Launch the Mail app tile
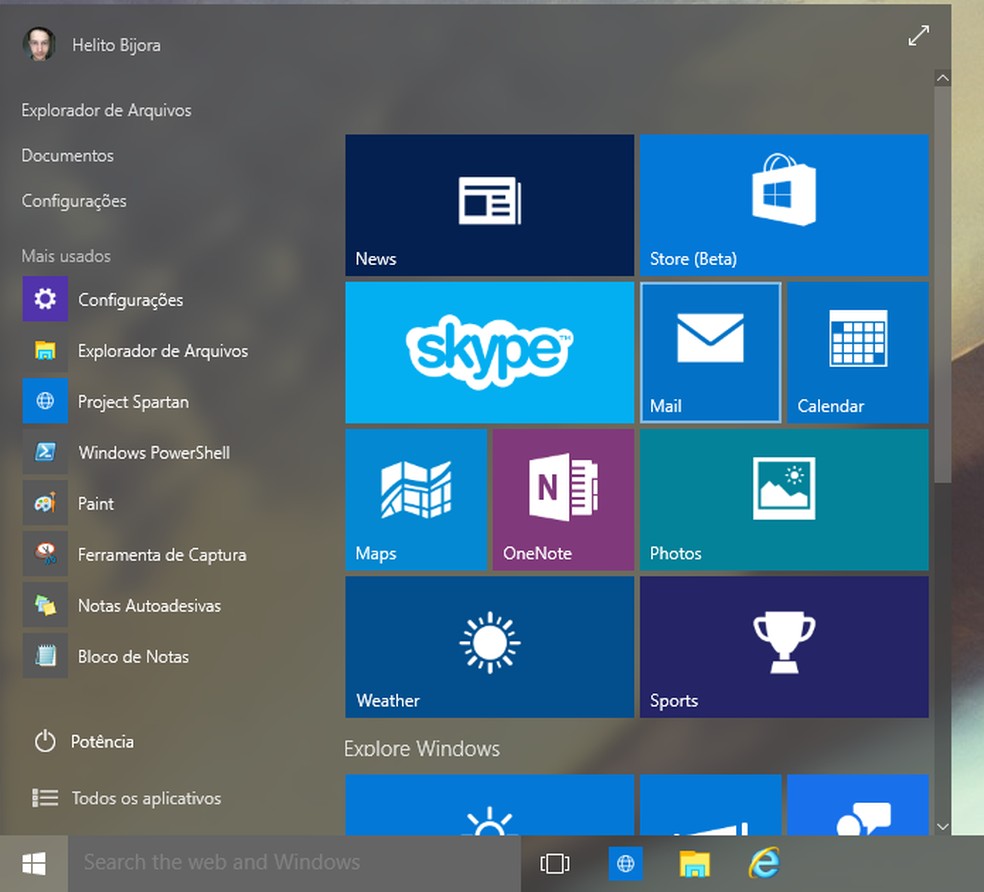 click(x=710, y=351)
